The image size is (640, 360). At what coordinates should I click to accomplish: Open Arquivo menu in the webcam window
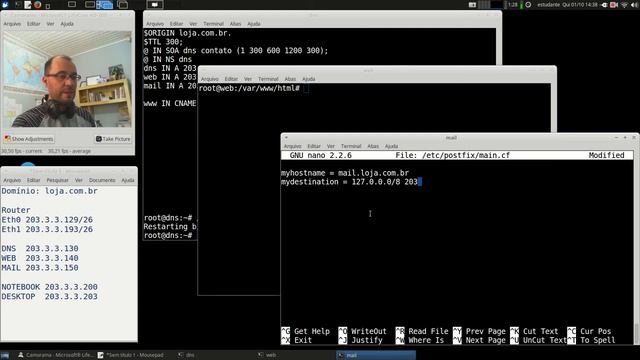(x=12, y=24)
